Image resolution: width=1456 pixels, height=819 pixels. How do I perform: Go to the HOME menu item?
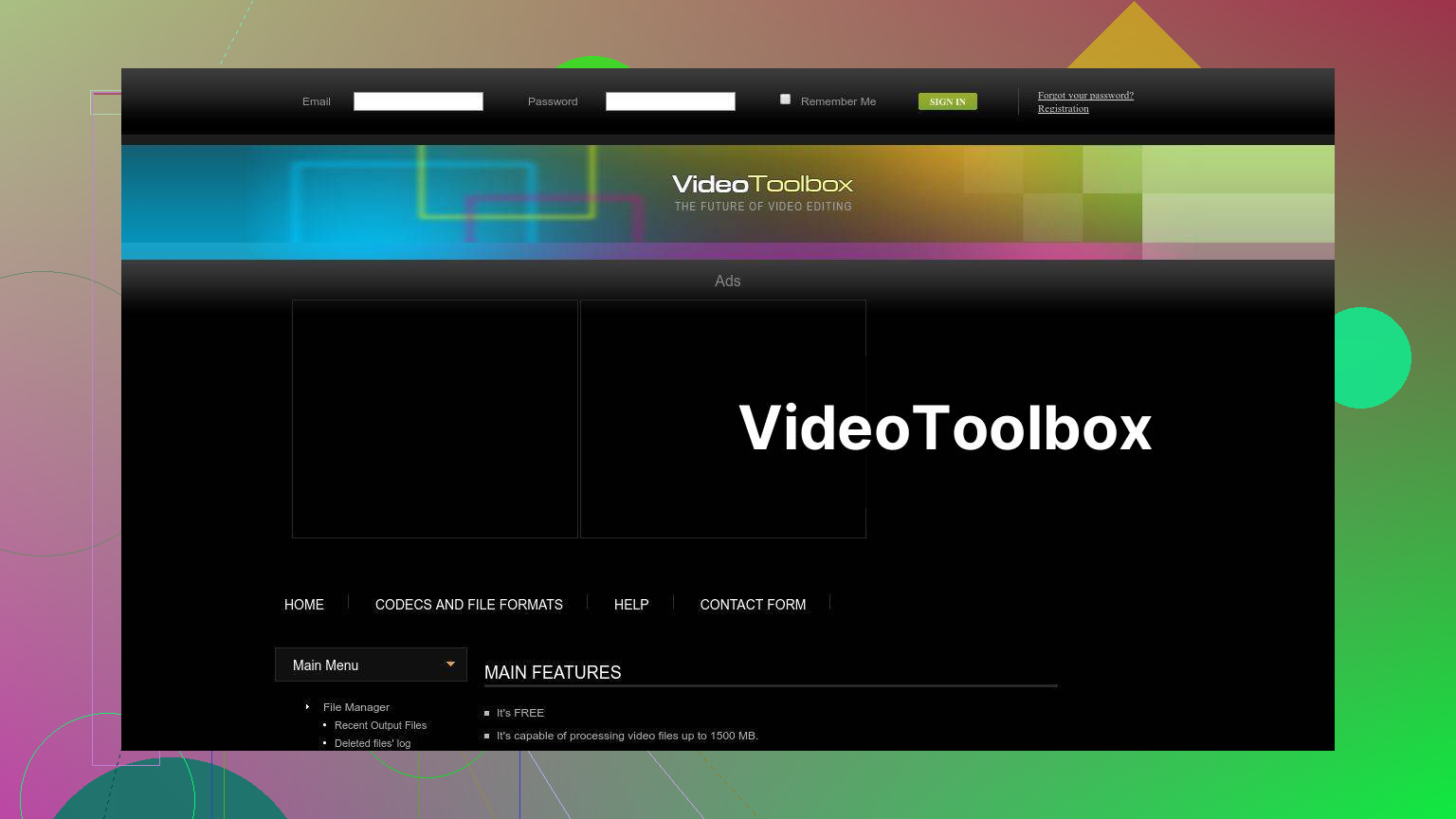tap(304, 605)
